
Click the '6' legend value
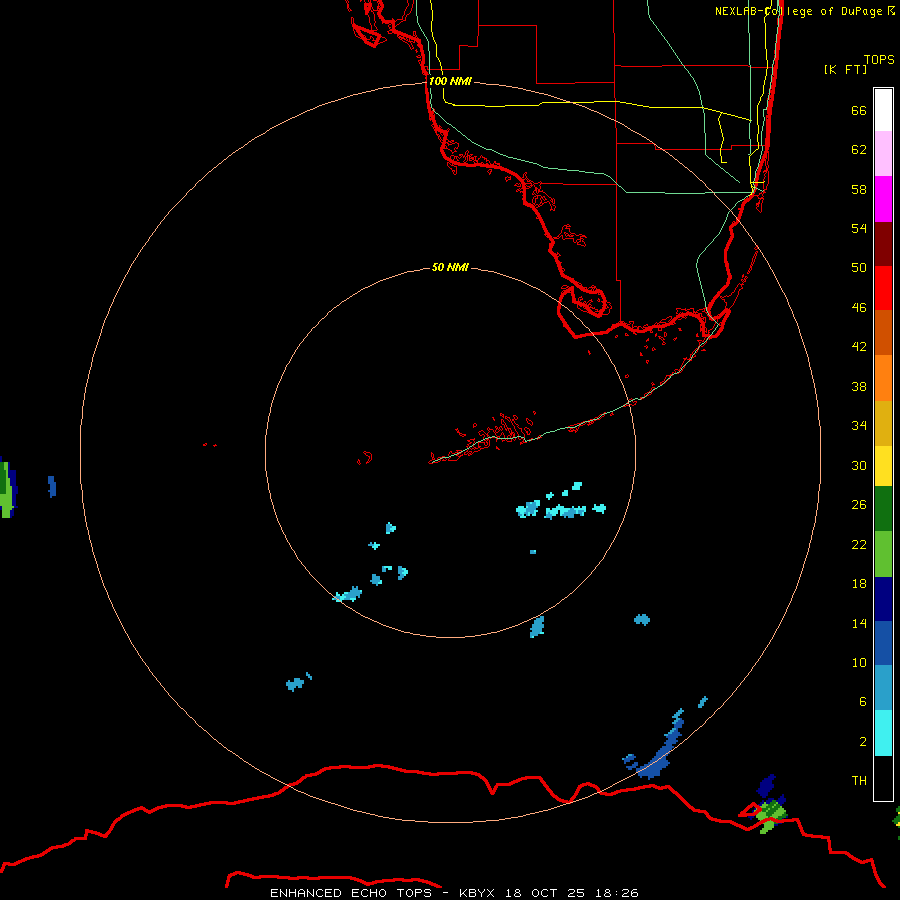pos(863,701)
